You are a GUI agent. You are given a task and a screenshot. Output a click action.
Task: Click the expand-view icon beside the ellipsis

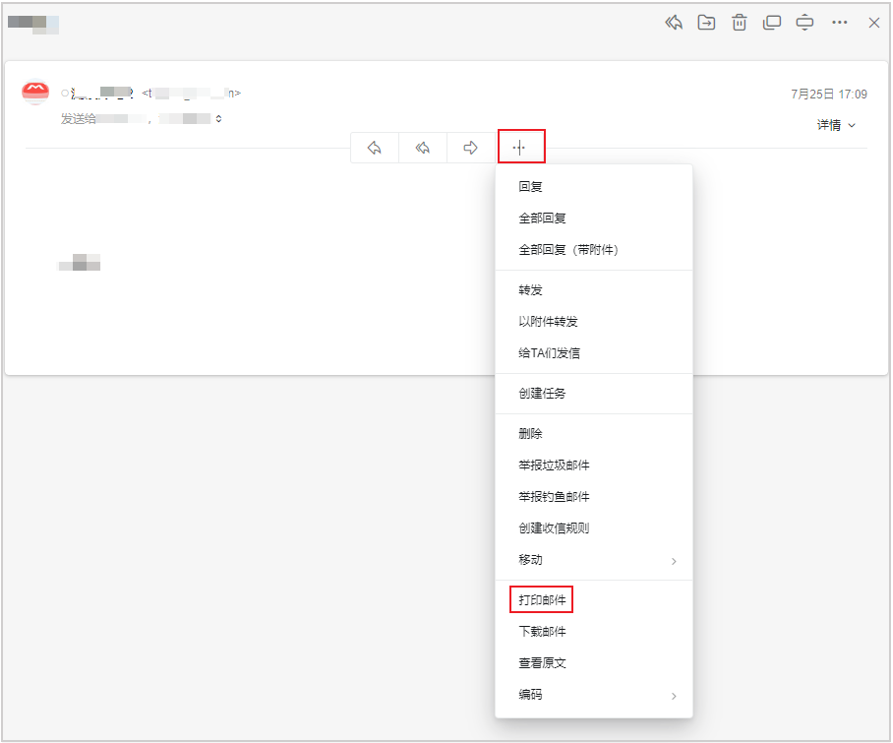805,22
